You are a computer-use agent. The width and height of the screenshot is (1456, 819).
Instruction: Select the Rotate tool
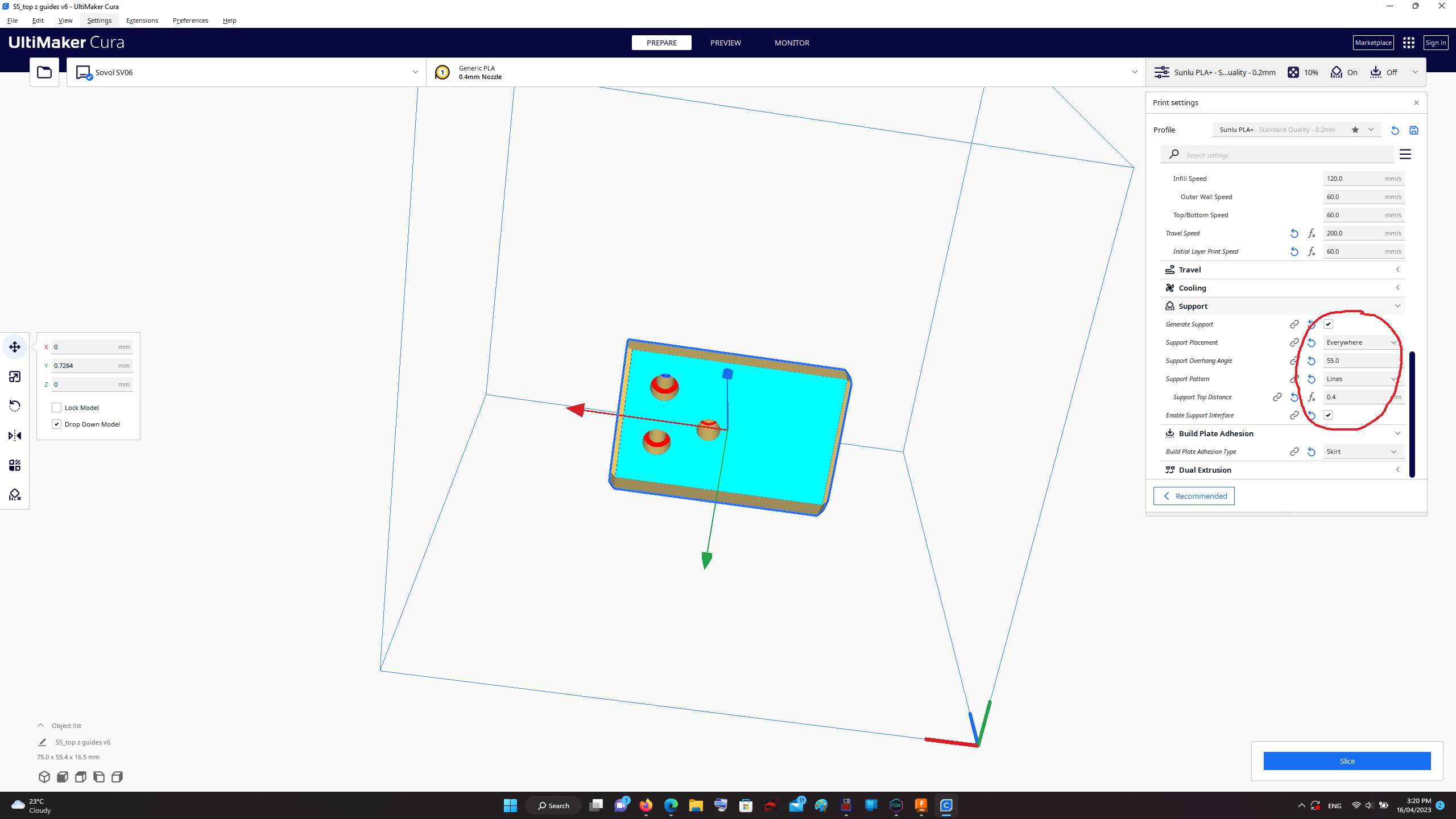click(14, 406)
